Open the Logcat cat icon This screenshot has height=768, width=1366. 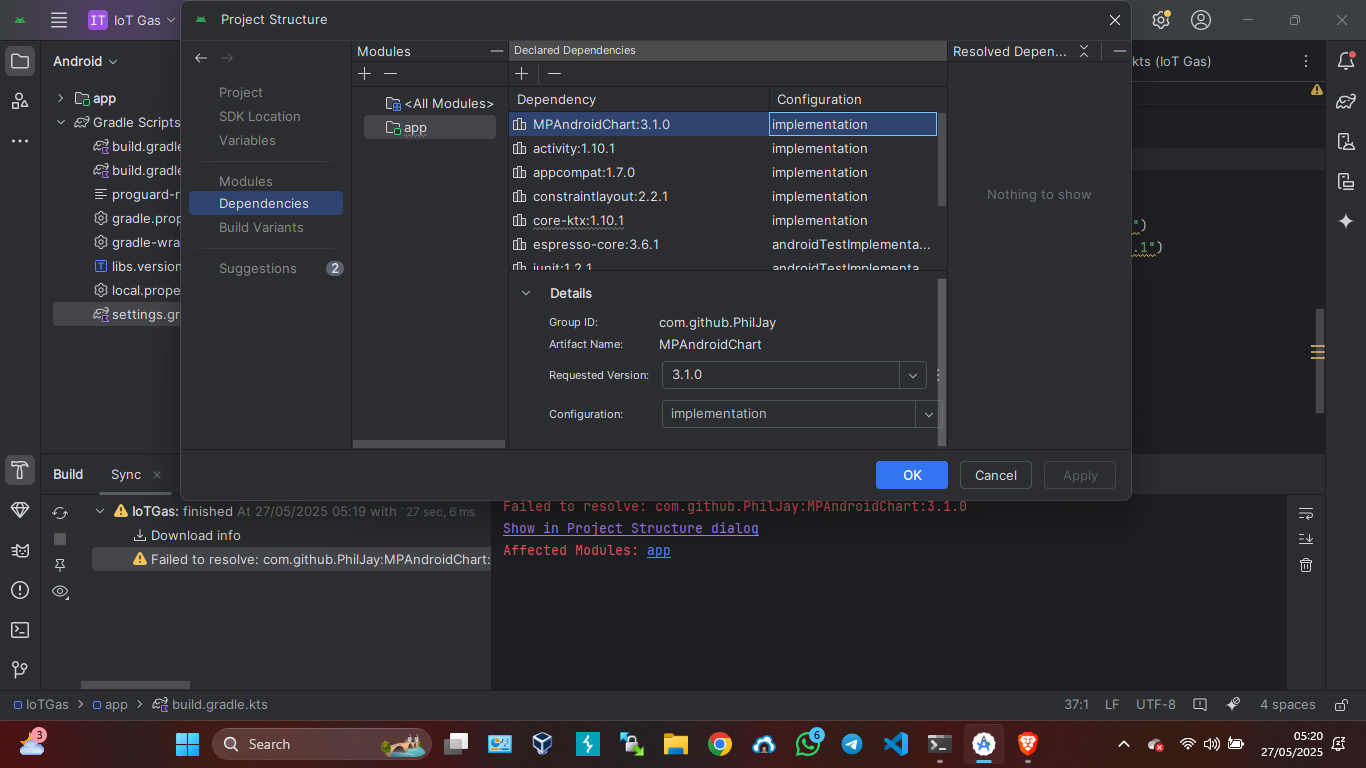[20, 550]
